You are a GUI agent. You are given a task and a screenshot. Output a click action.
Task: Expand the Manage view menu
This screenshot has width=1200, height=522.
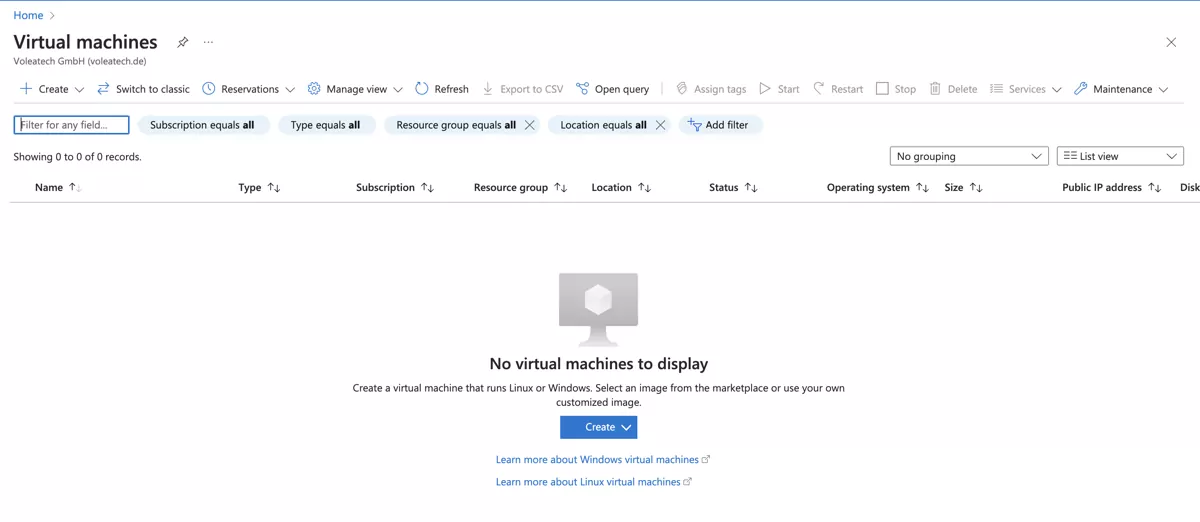(355, 89)
